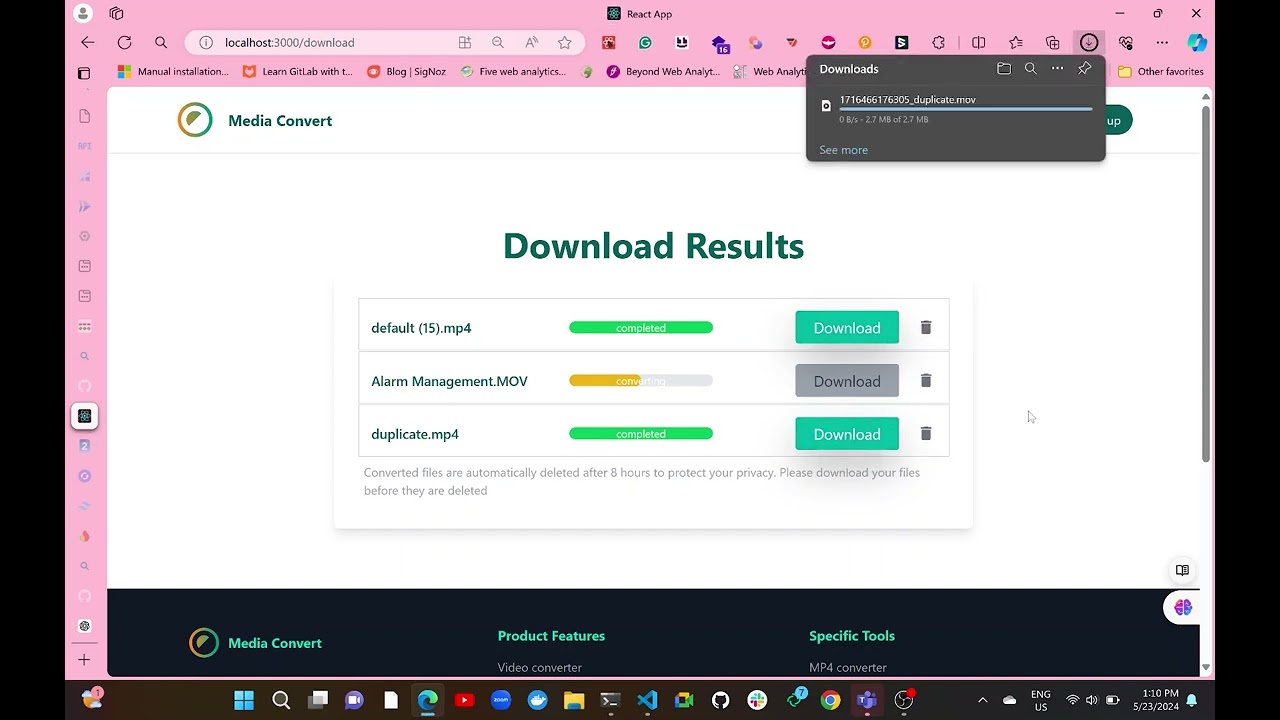Delete the duplicate.mp4 entry with trash icon

(x=926, y=434)
